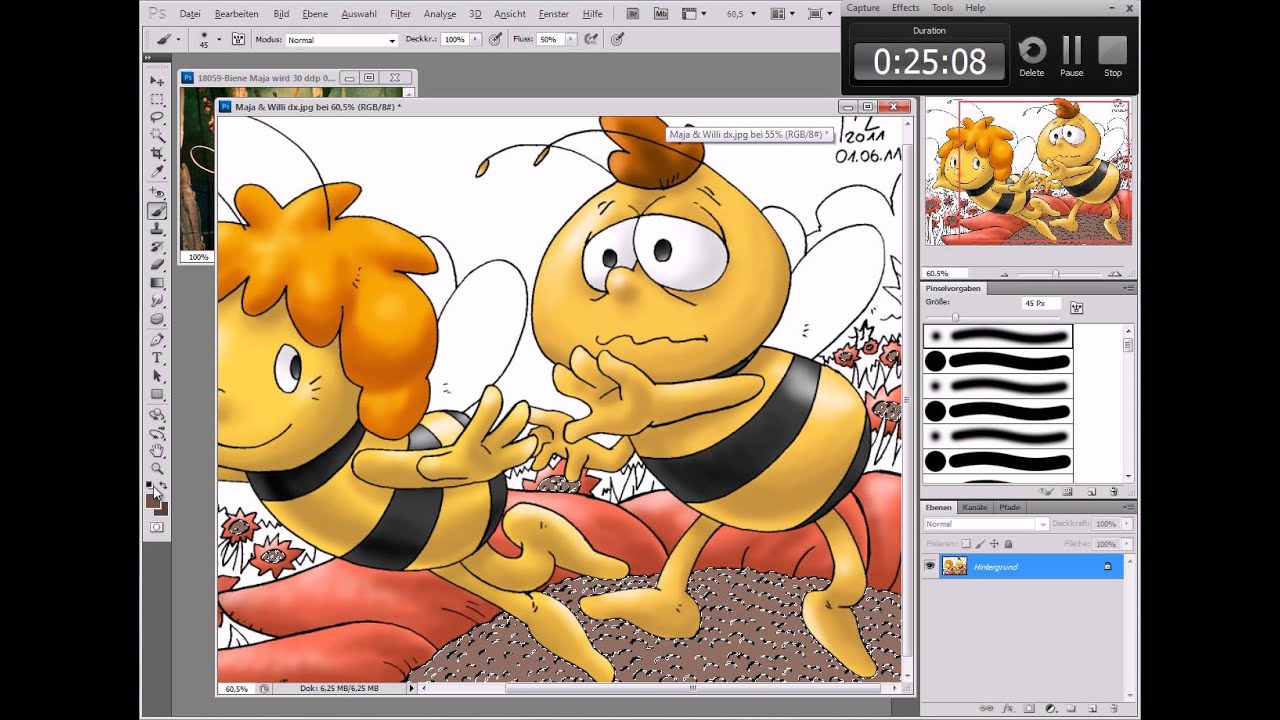Select the Zoom tool
Screen dimensions: 1280x720
point(157,469)
